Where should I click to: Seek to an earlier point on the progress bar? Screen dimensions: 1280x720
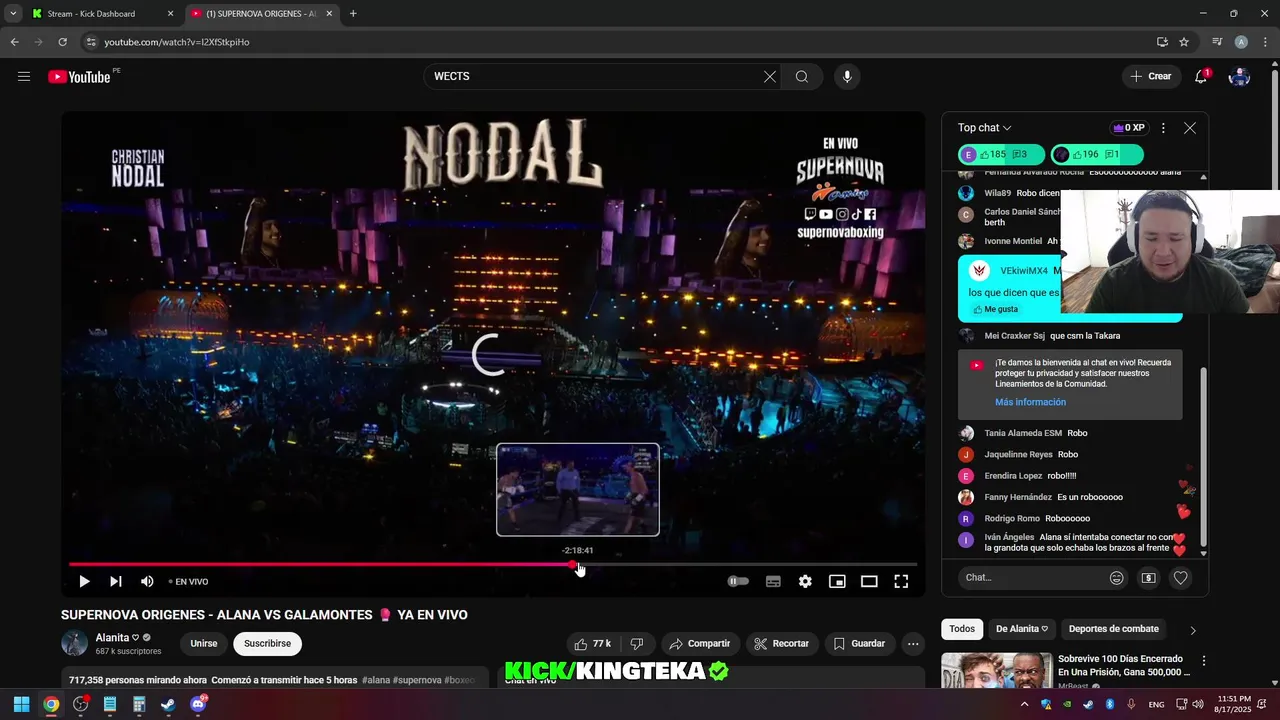point(320,565)
